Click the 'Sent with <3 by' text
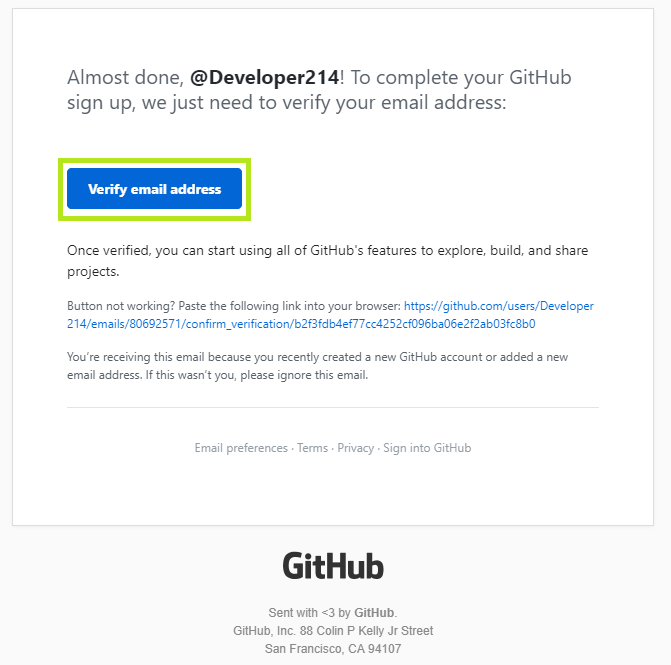 point(309,613)
